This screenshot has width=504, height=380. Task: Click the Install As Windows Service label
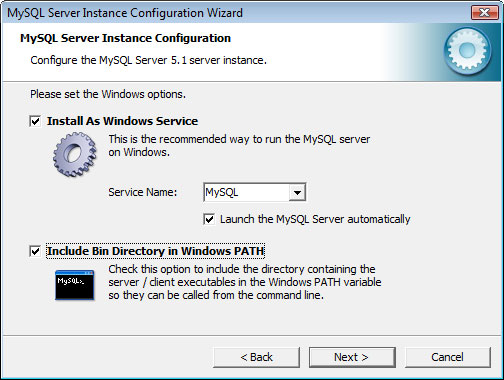[122, 121]
